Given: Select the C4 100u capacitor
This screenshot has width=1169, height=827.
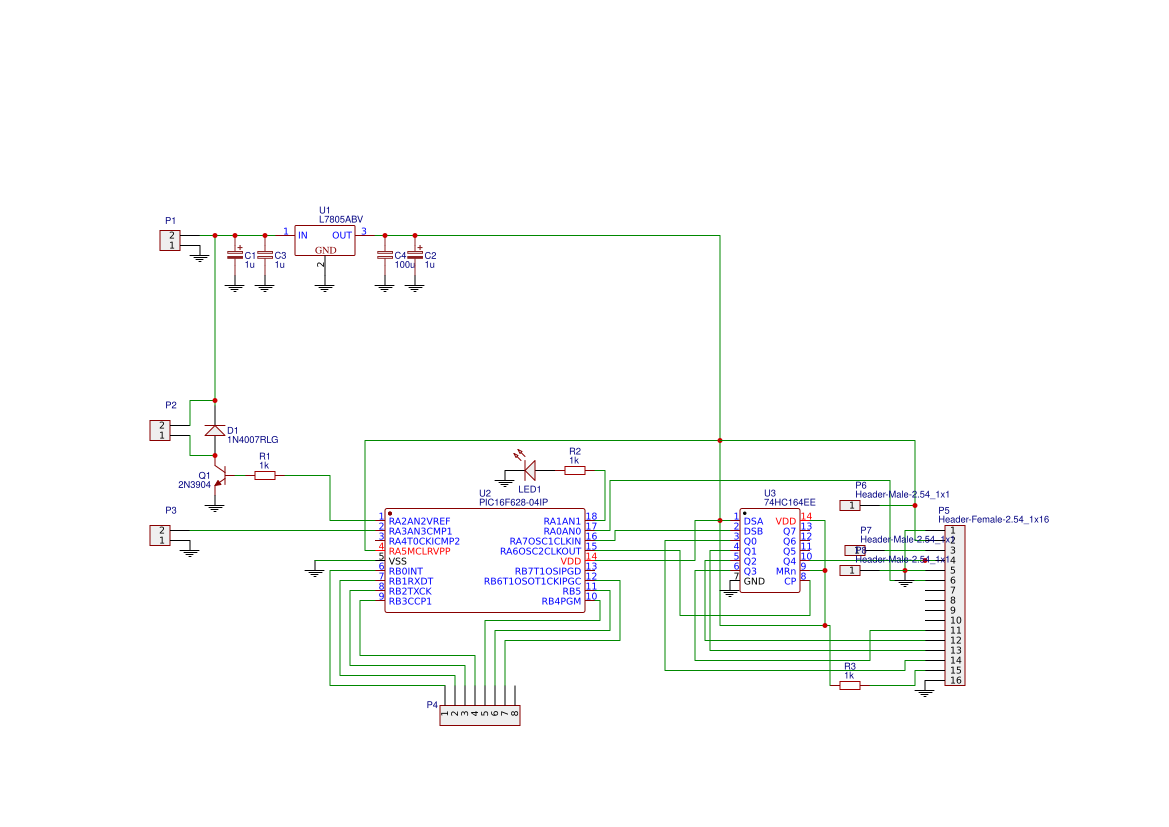Looking at the screenshot, I should coord(385,255).
